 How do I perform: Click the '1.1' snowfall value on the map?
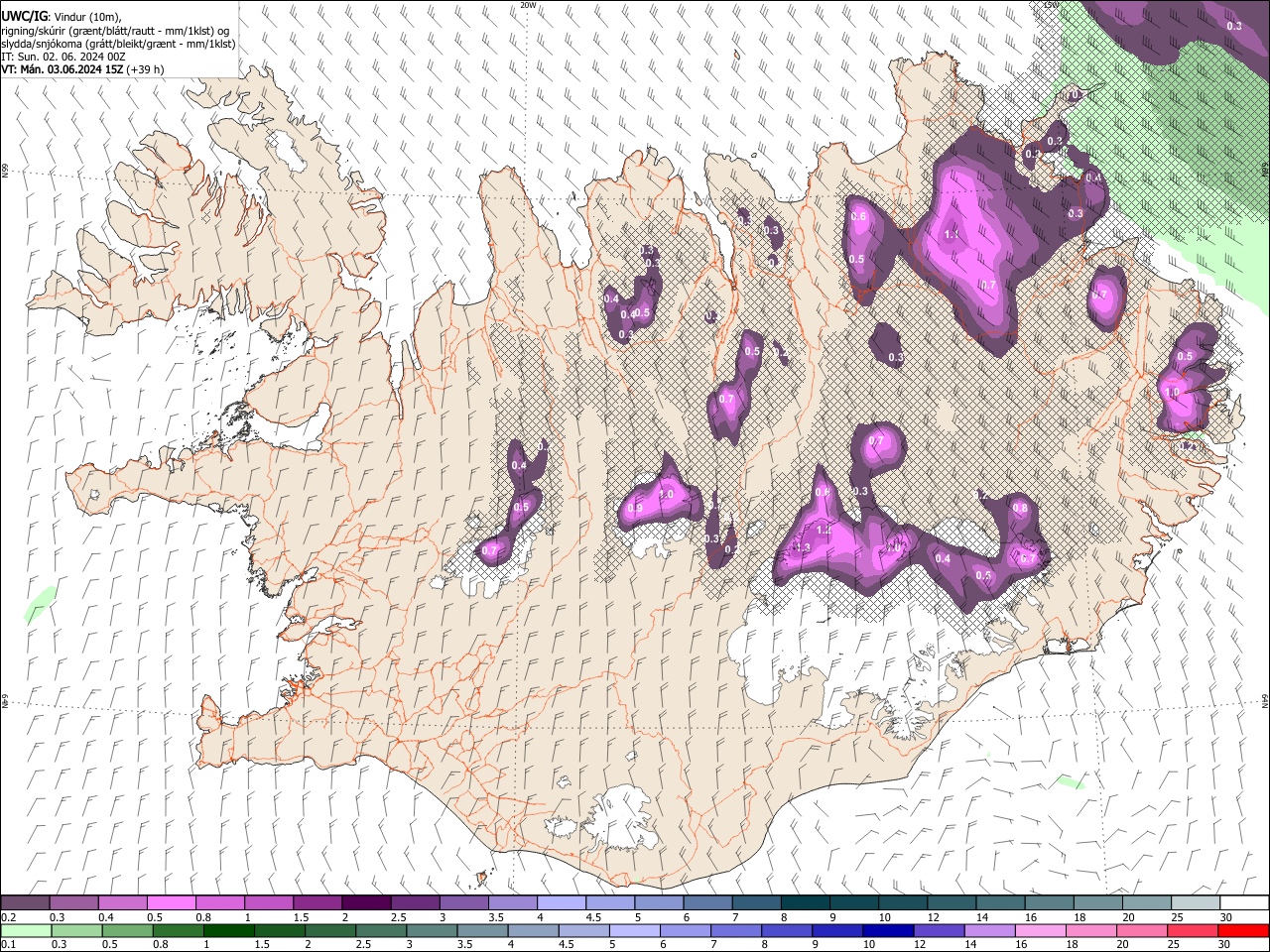951,235
